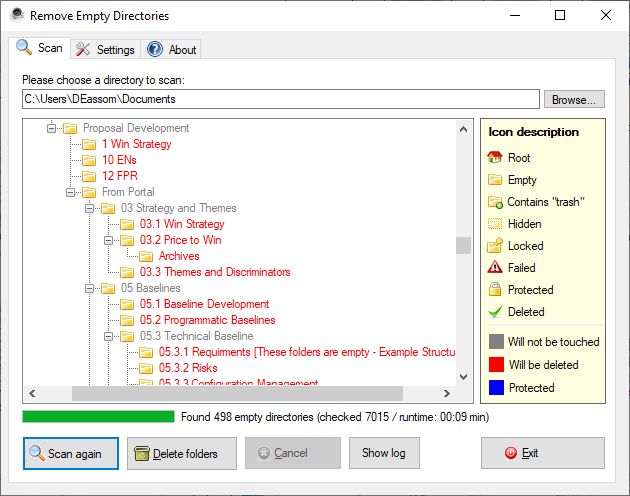Image resolution: width=630 pixels, height=496 pixels.
Task: Switch to the Scan tab
Action: [x=39, y=48]
